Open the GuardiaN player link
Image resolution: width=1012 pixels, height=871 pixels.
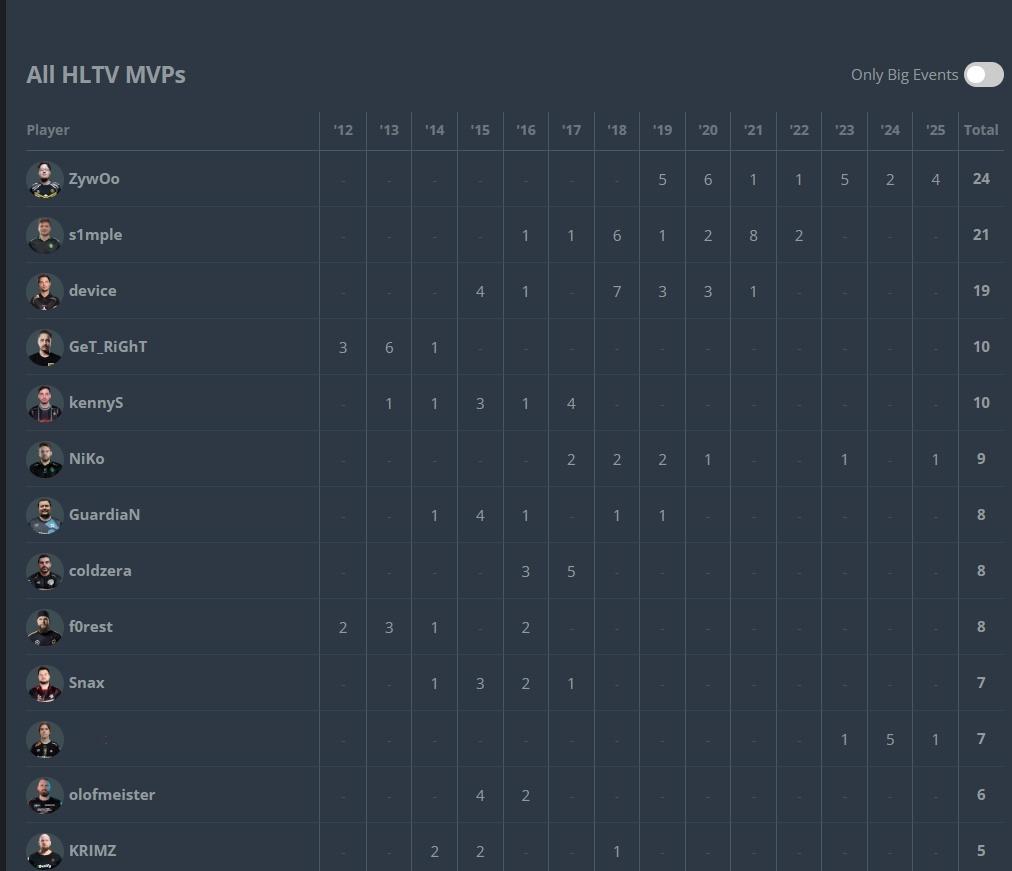(x=104, y=515)
